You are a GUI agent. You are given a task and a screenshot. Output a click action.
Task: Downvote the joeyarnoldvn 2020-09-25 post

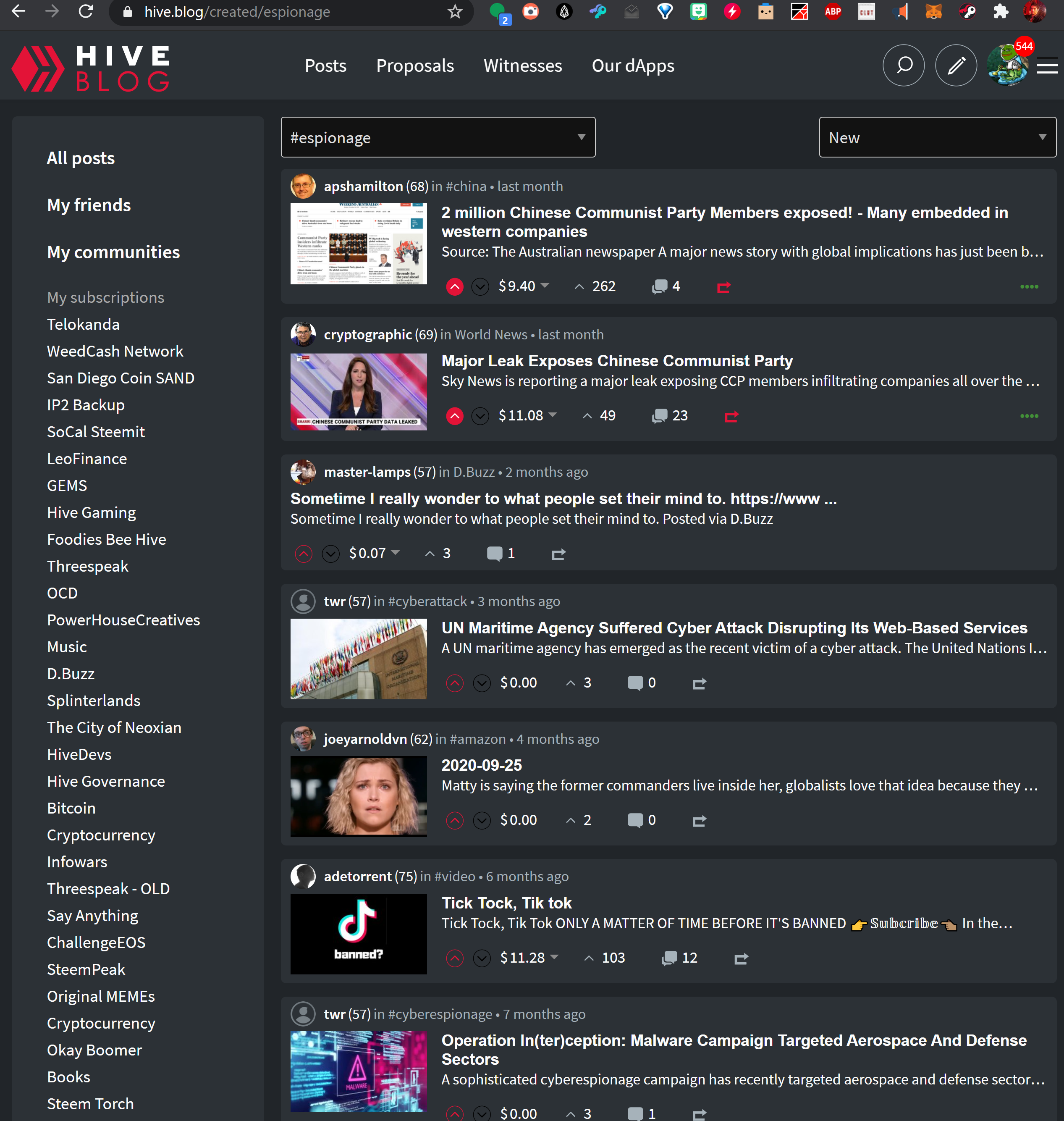(x=482, y=820)
